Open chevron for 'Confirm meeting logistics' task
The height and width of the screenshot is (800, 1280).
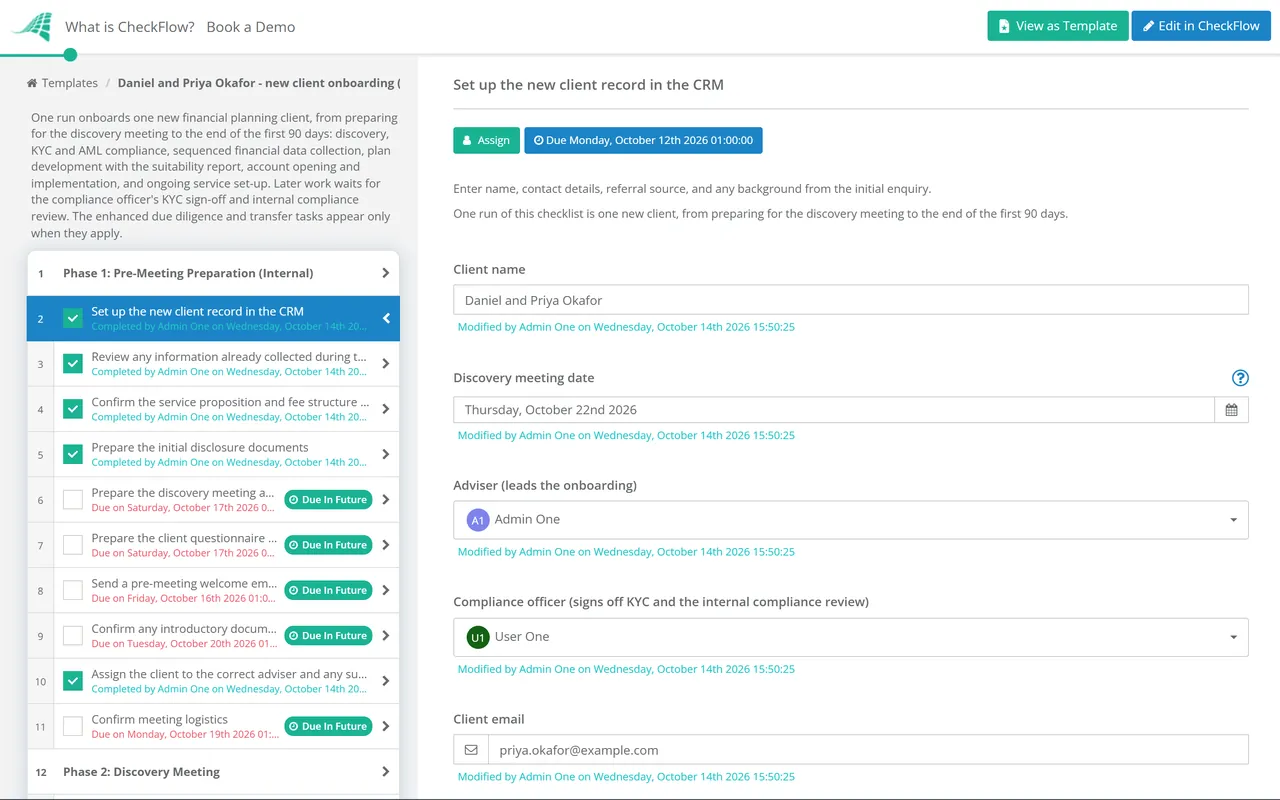[386, 727]
